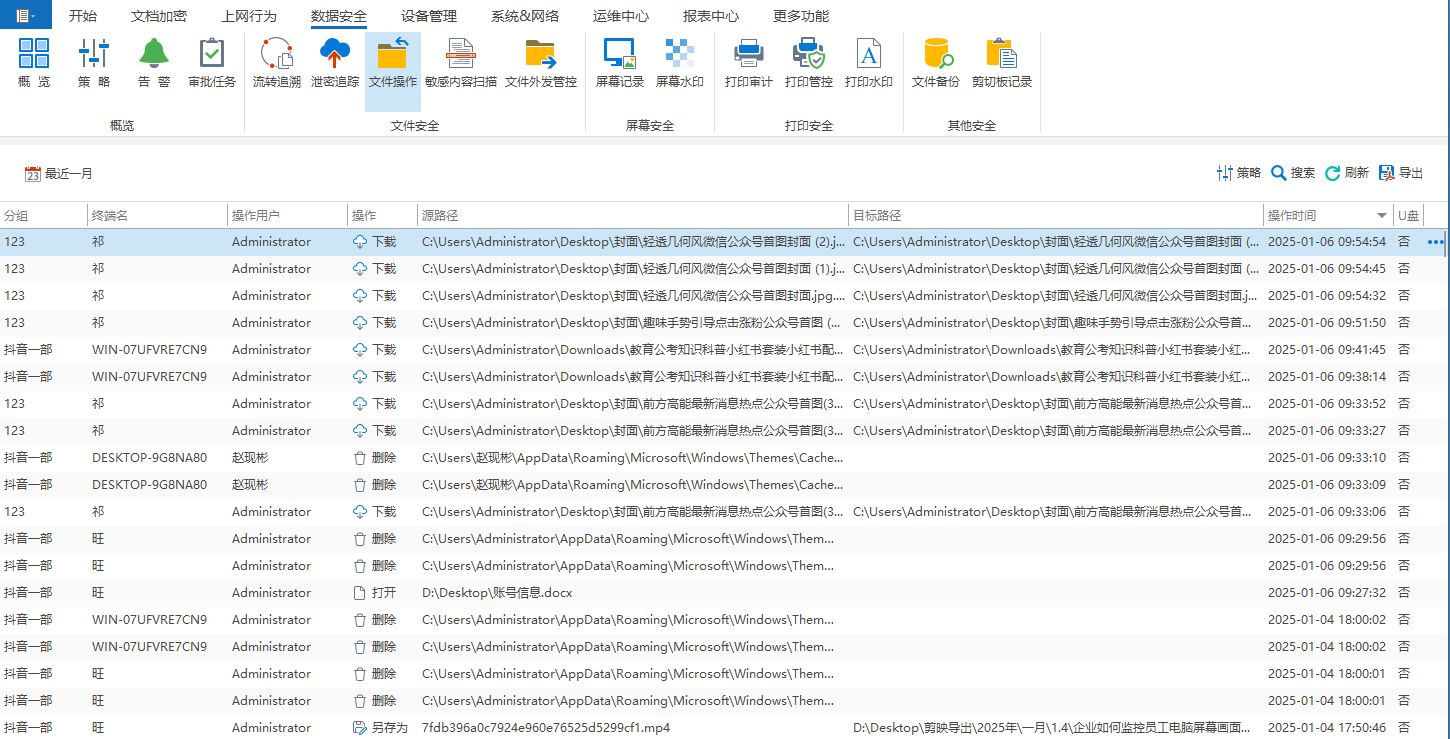Click the 刷新 refresh button
This screenshot has width=1450, height=739.
point(1346,173)
